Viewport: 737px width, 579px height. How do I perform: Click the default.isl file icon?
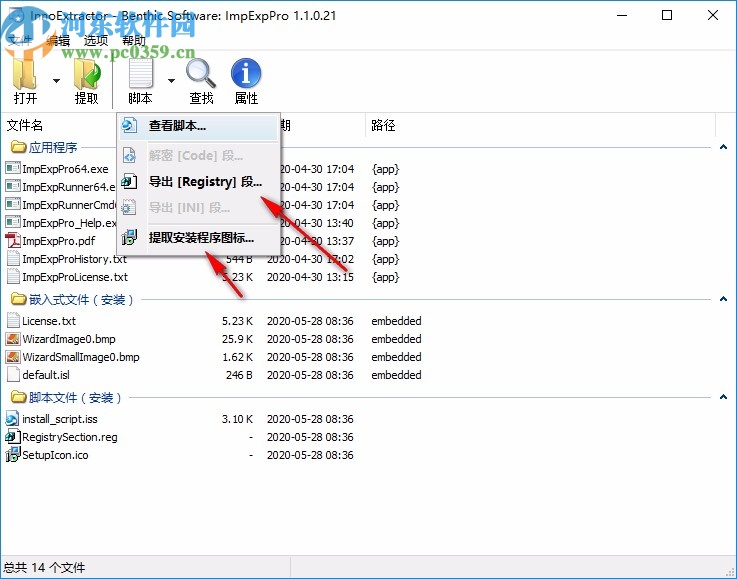(13, 375)
